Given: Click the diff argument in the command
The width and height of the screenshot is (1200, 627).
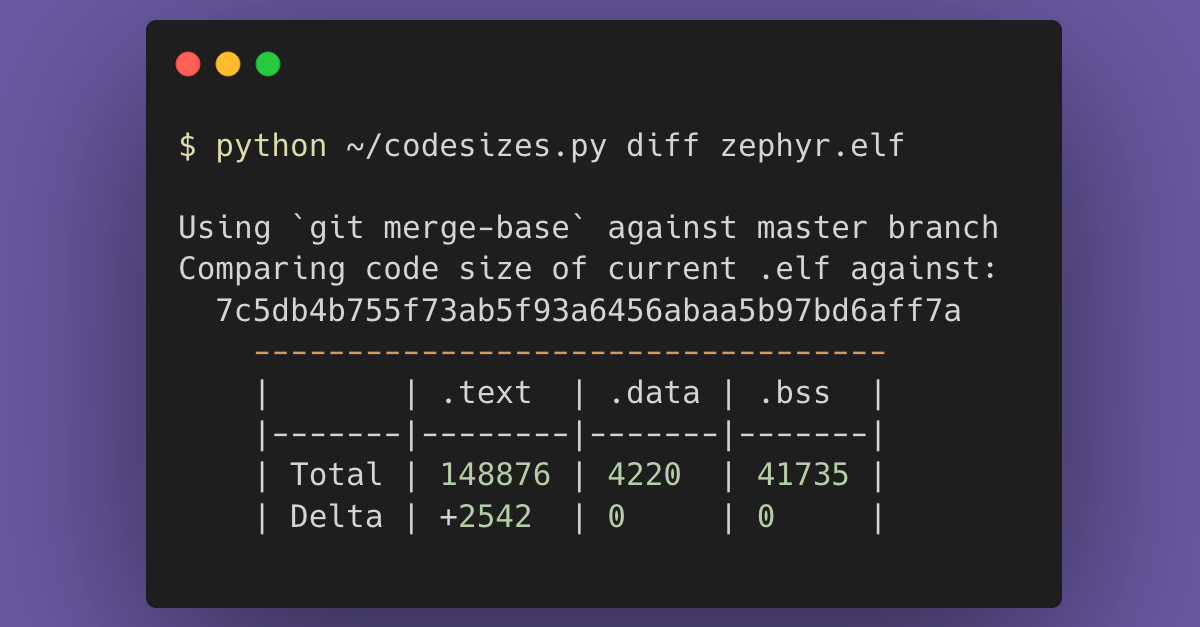Looking at the screenshot, I should [663, 146].
